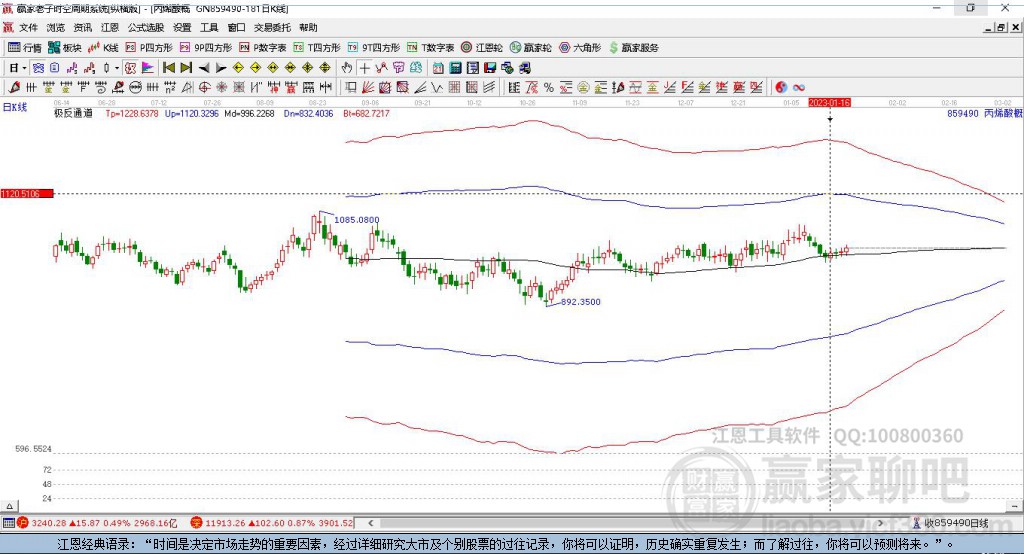Switch to K线 candlestick chart

(103, 48)
